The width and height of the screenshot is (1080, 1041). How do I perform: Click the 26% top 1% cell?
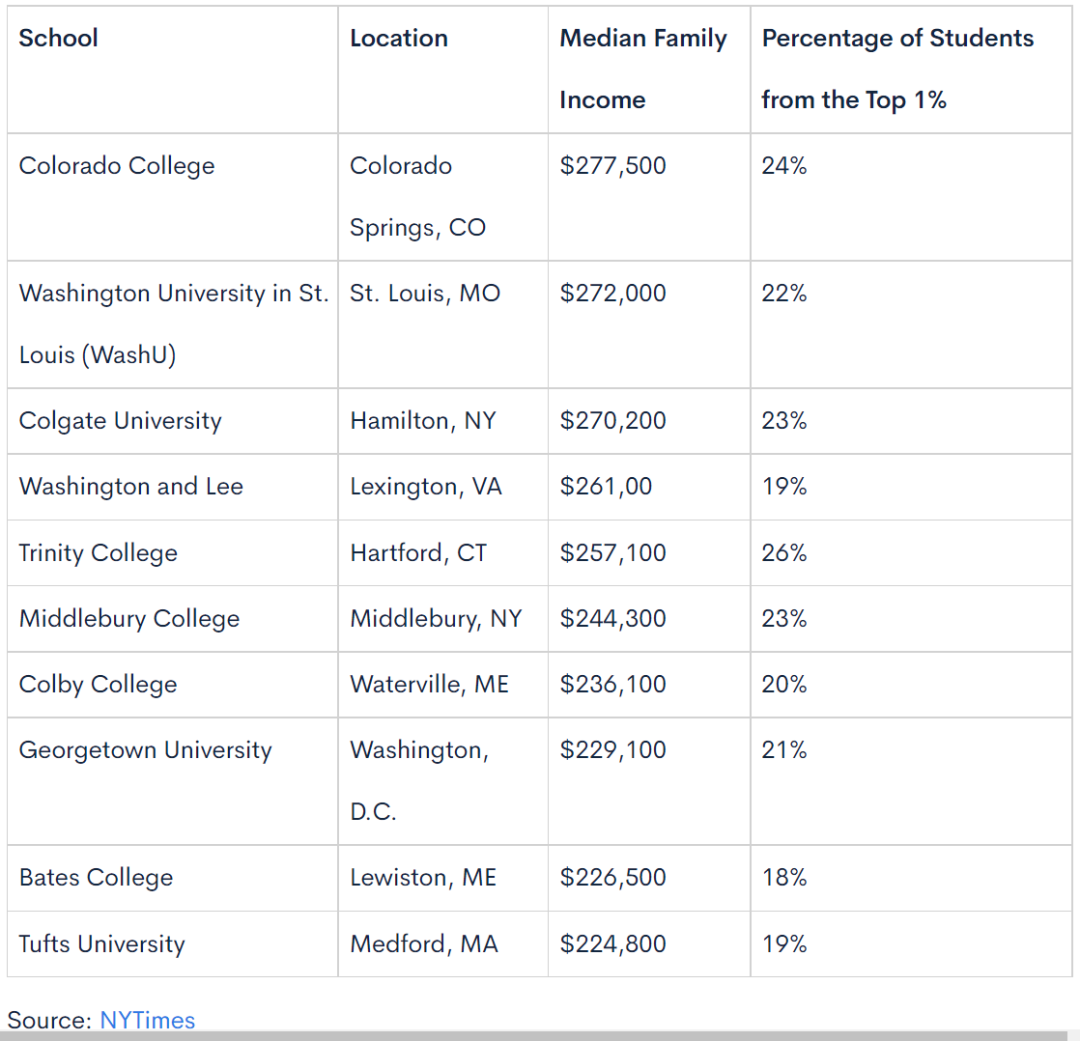(784, 553)
